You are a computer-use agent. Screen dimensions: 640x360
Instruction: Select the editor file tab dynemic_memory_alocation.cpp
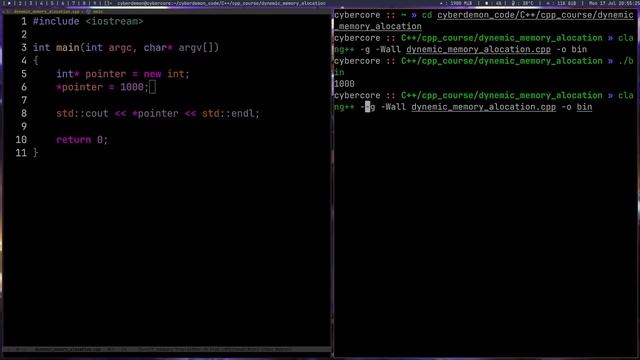47,12
